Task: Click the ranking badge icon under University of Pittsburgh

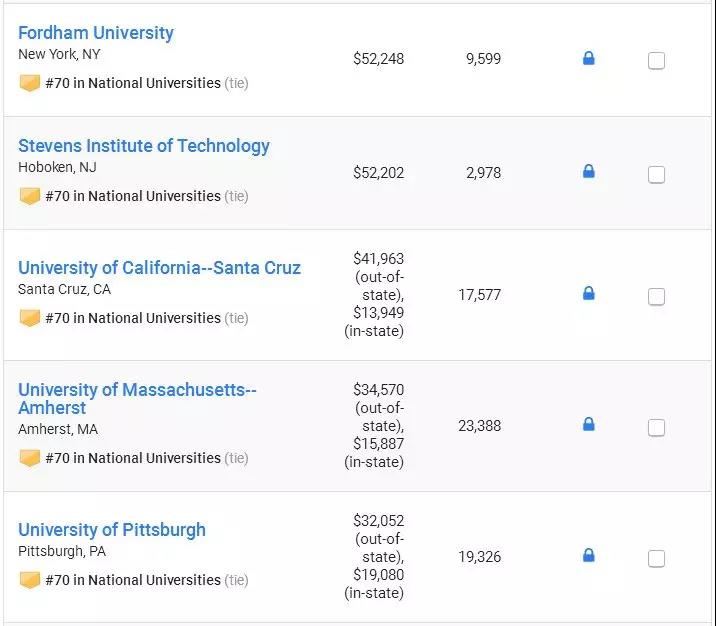Action: [x=30, y=580]
